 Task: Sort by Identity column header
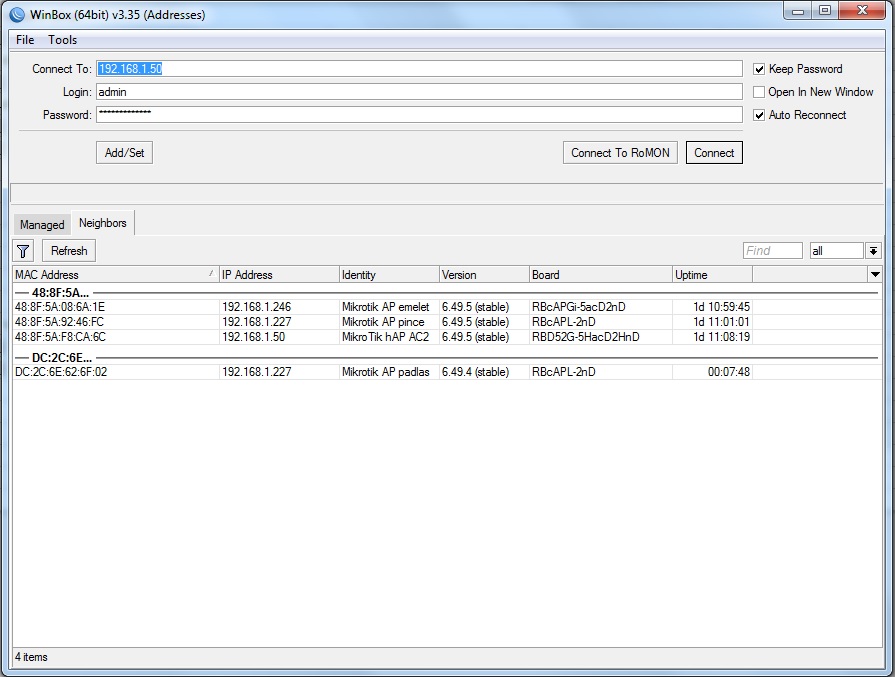[x=389, y=275]
